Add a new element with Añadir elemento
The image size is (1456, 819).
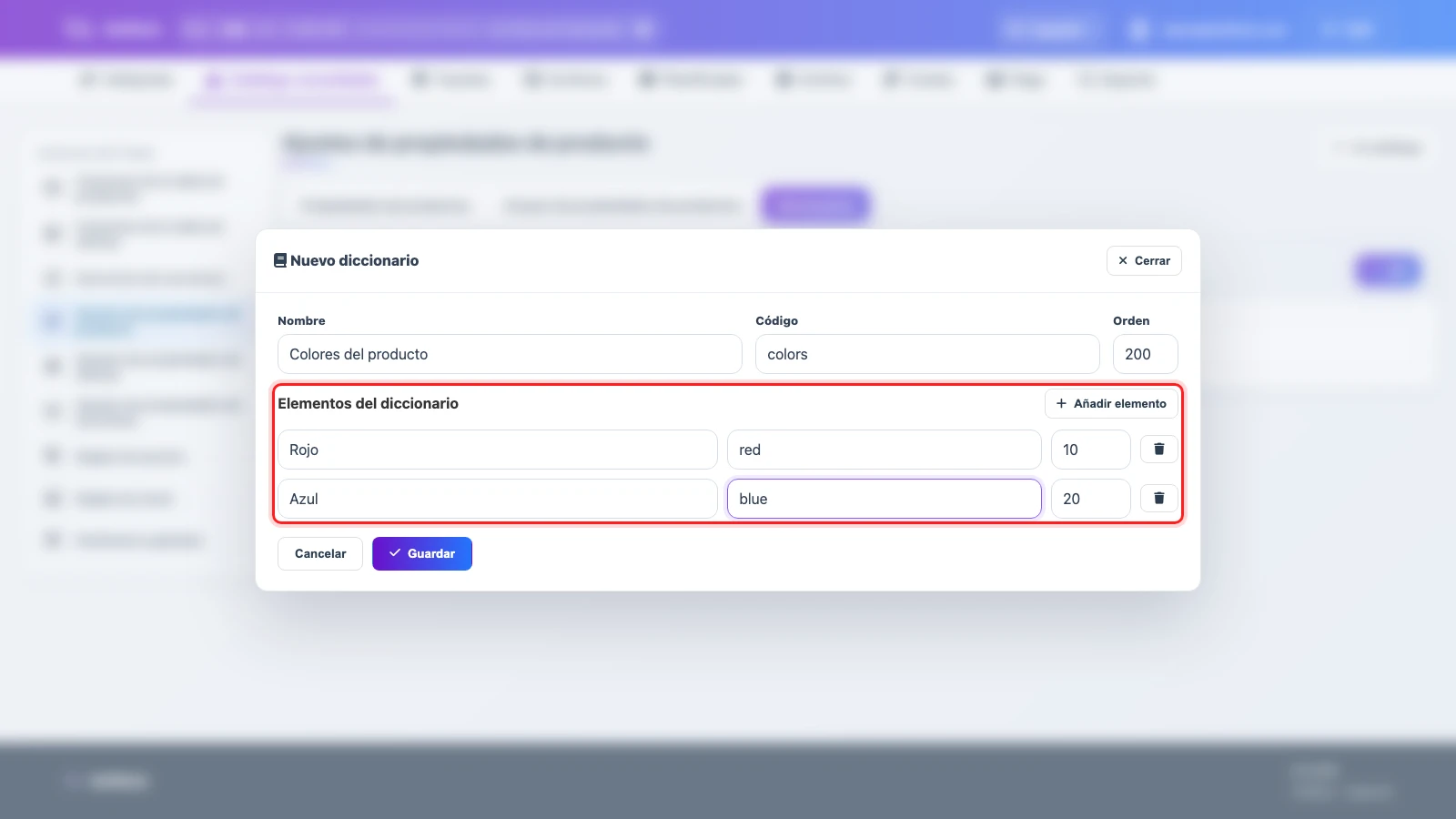pyautogui.click(x=1111, y=403)
